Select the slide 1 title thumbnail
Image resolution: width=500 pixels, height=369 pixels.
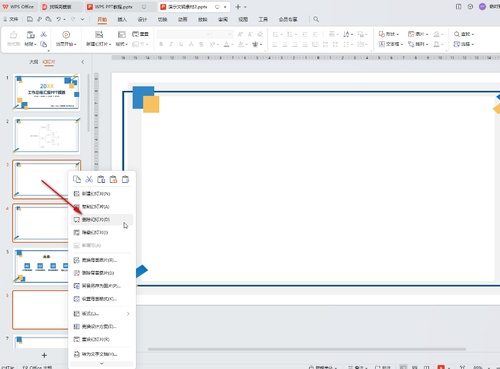click(x=46, y=92)
